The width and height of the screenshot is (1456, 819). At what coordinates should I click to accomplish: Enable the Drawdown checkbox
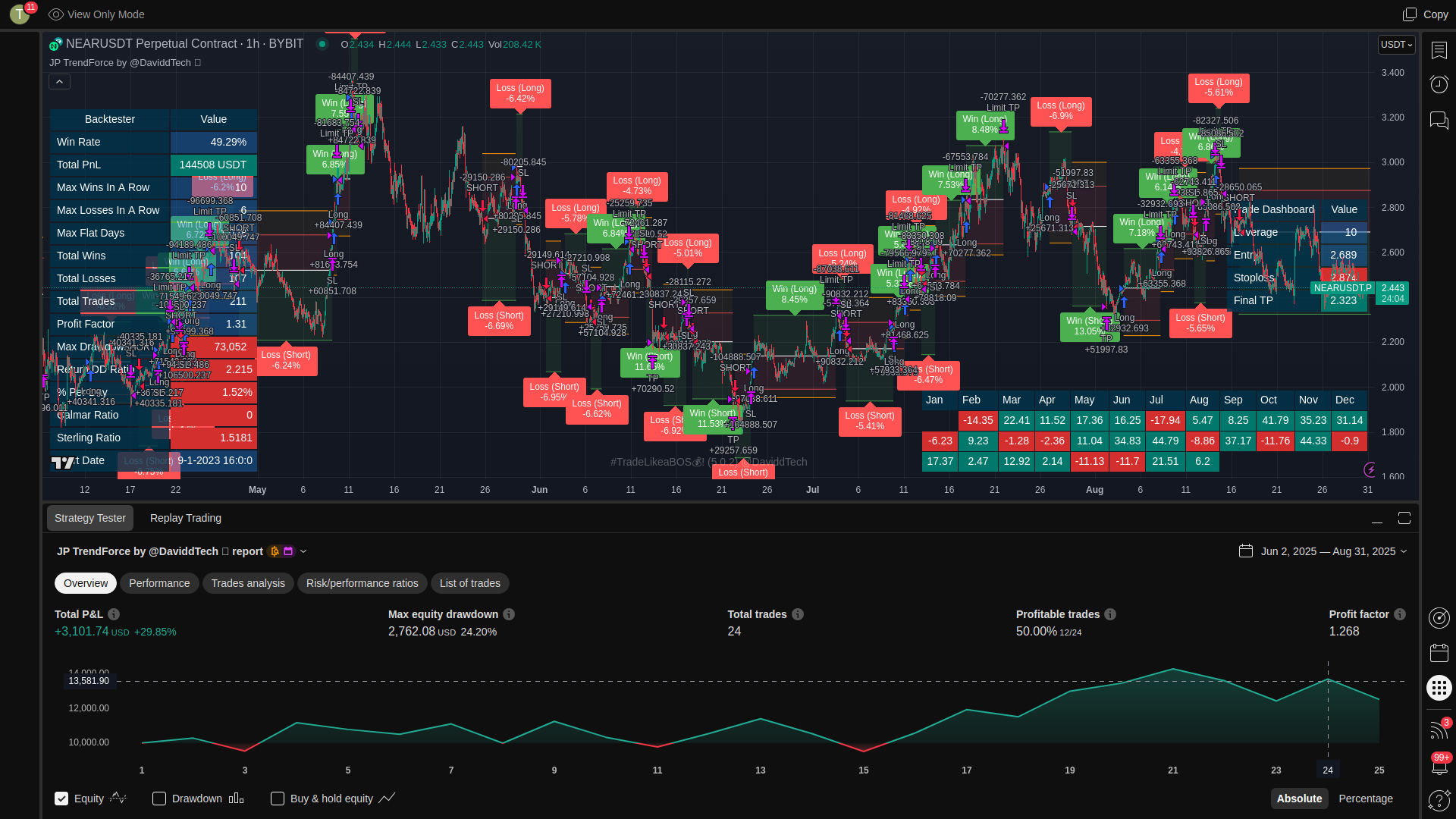(x=159, y=799)
